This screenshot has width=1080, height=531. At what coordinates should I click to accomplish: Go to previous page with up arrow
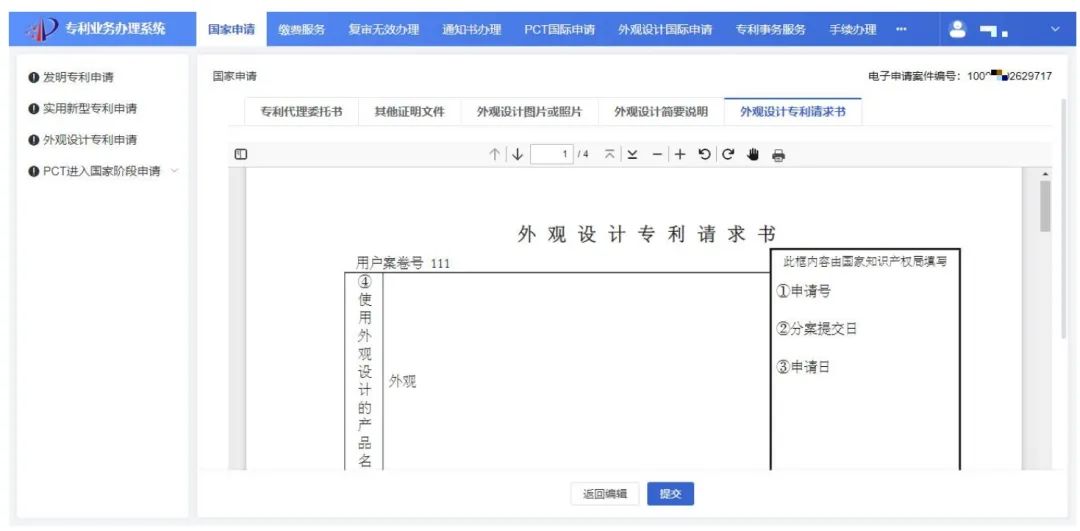[494, 155]
